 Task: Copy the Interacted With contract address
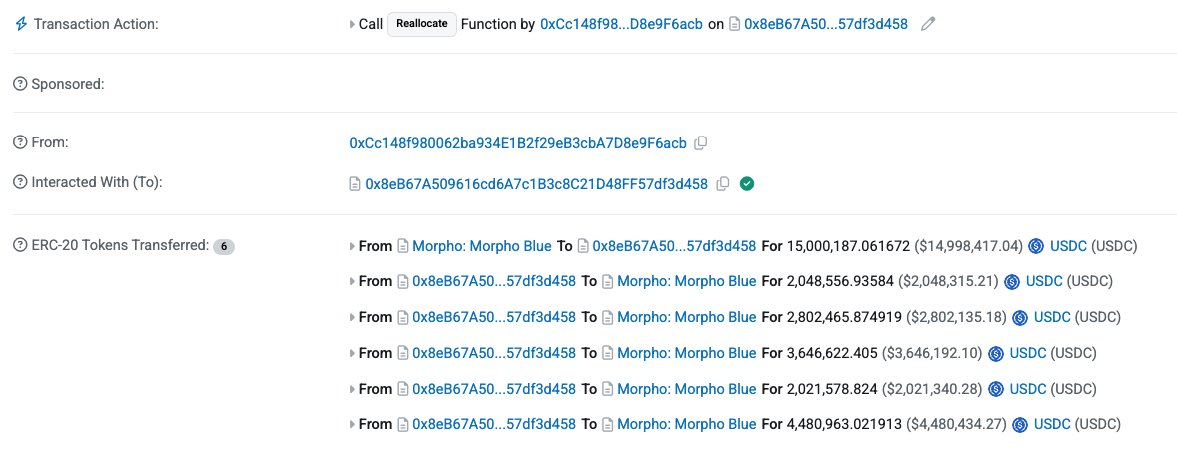[x=723, y=184]
